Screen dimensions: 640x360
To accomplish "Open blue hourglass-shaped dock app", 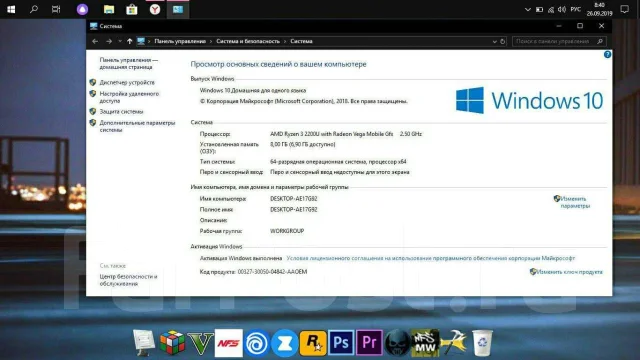I will pyautogui.click(x=285, y=343).
